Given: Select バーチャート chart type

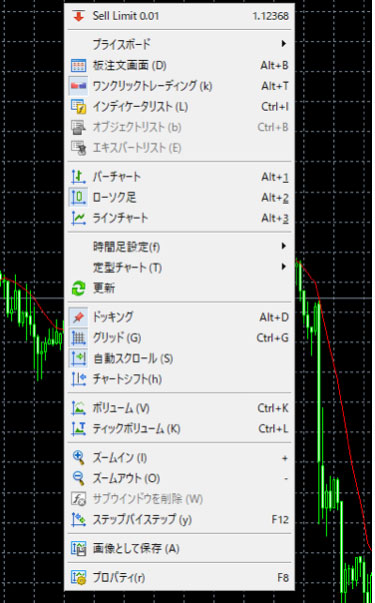Looking at the screenshot, I should tap(179, 177).
